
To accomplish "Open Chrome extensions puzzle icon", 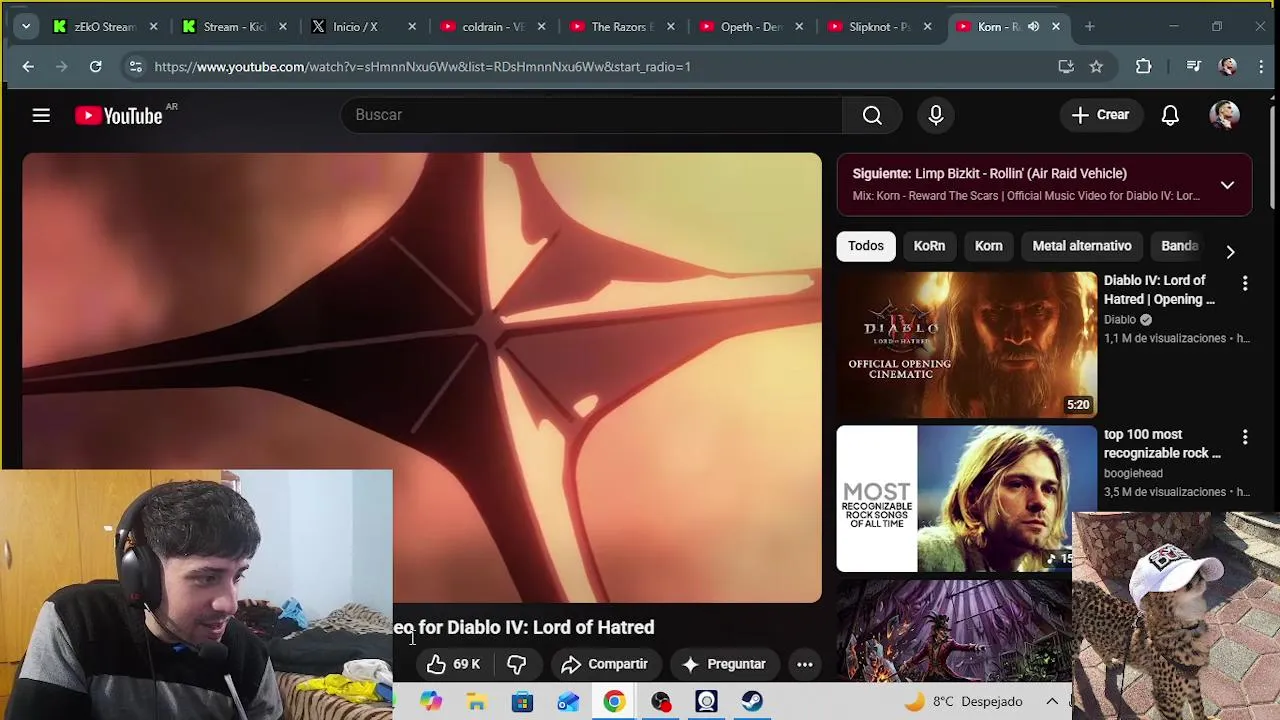I will click(1144, 66).
